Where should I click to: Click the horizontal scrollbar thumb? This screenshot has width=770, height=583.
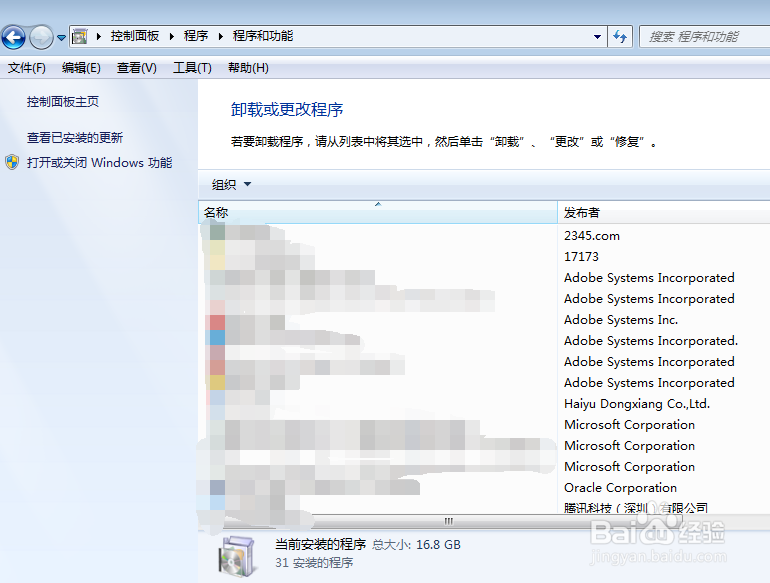449,521
